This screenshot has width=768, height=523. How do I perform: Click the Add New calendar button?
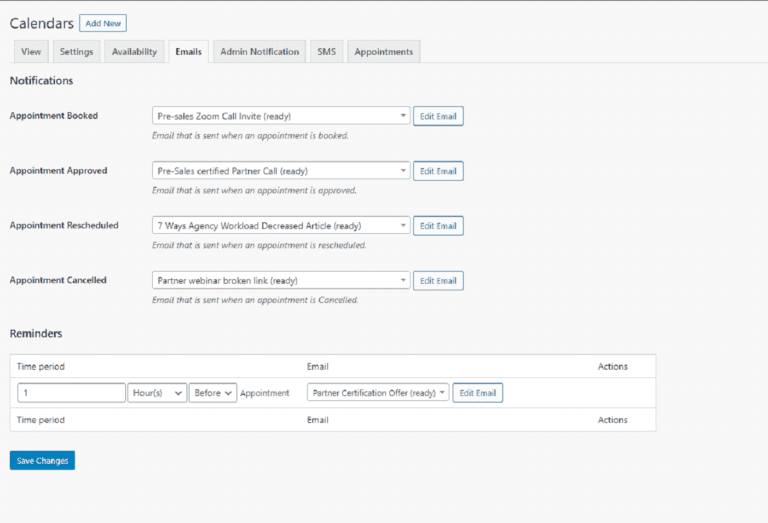click(x=103, y=23)
